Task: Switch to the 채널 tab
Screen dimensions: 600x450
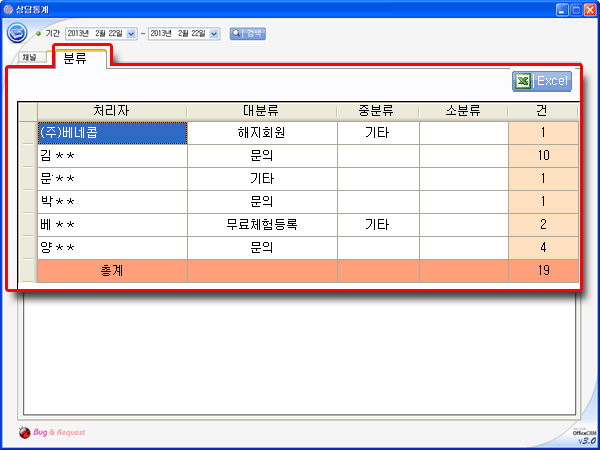Action: (x=29, y=57)
